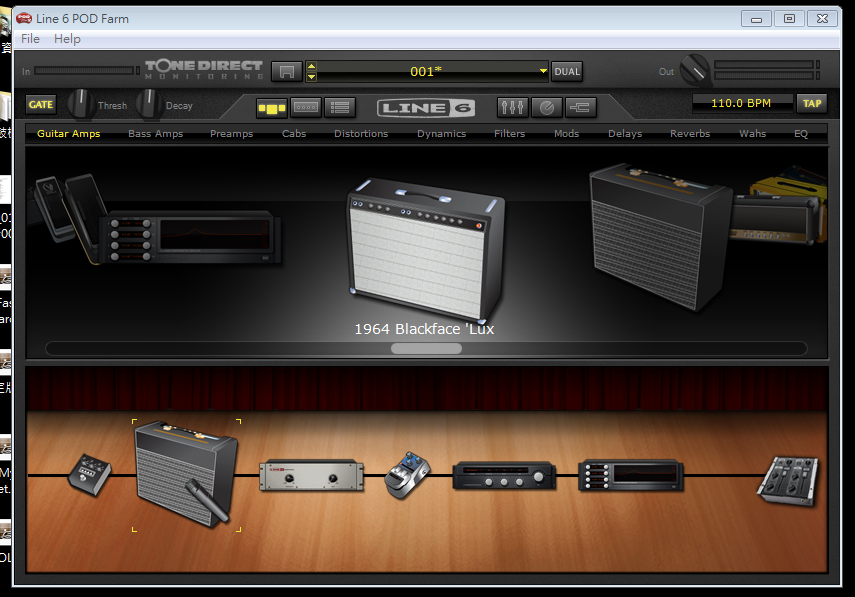Select the mixer at the signal chain end
The height and width of the screenshot is (597, 855).
coord(788,481)
